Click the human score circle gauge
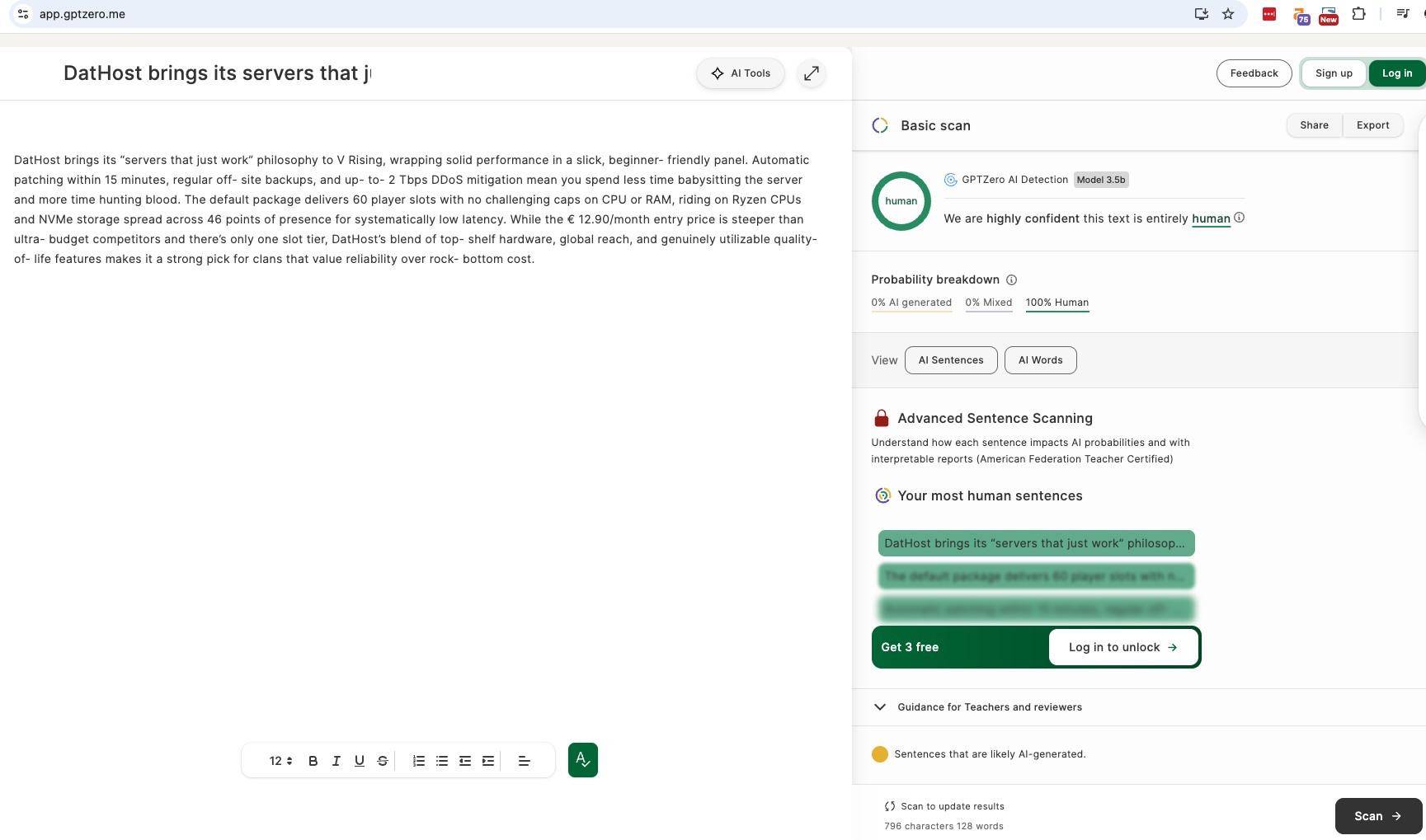The image size is (1426, 840). coord(901,201)
